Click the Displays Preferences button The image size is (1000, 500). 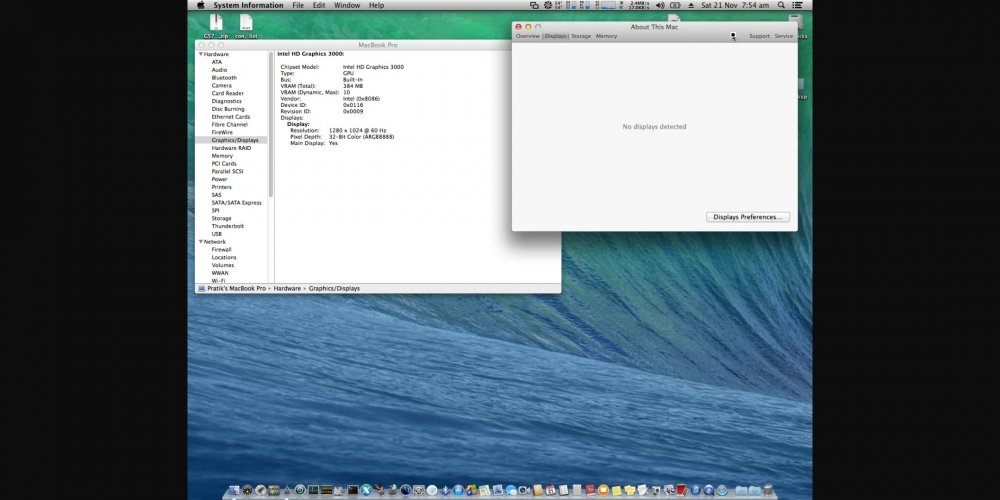tap(747, 217)
